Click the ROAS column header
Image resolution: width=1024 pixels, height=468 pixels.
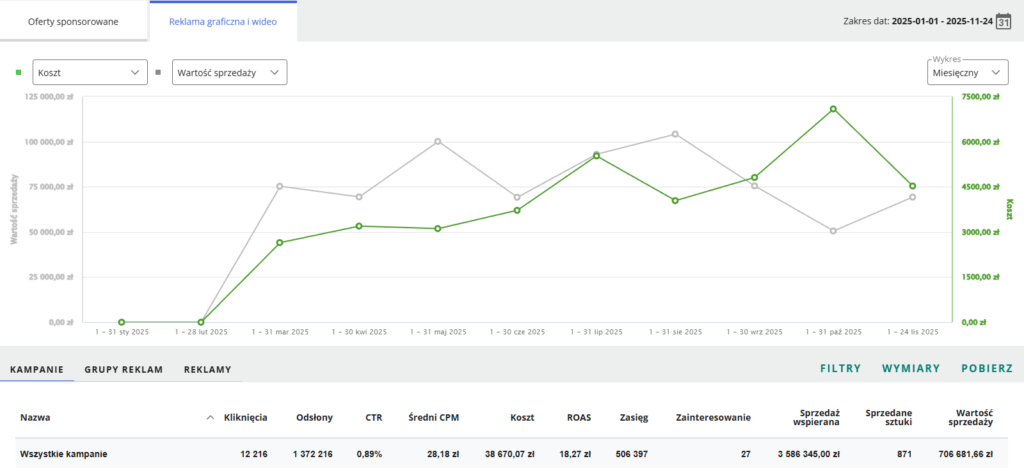[x=579, y=417]
